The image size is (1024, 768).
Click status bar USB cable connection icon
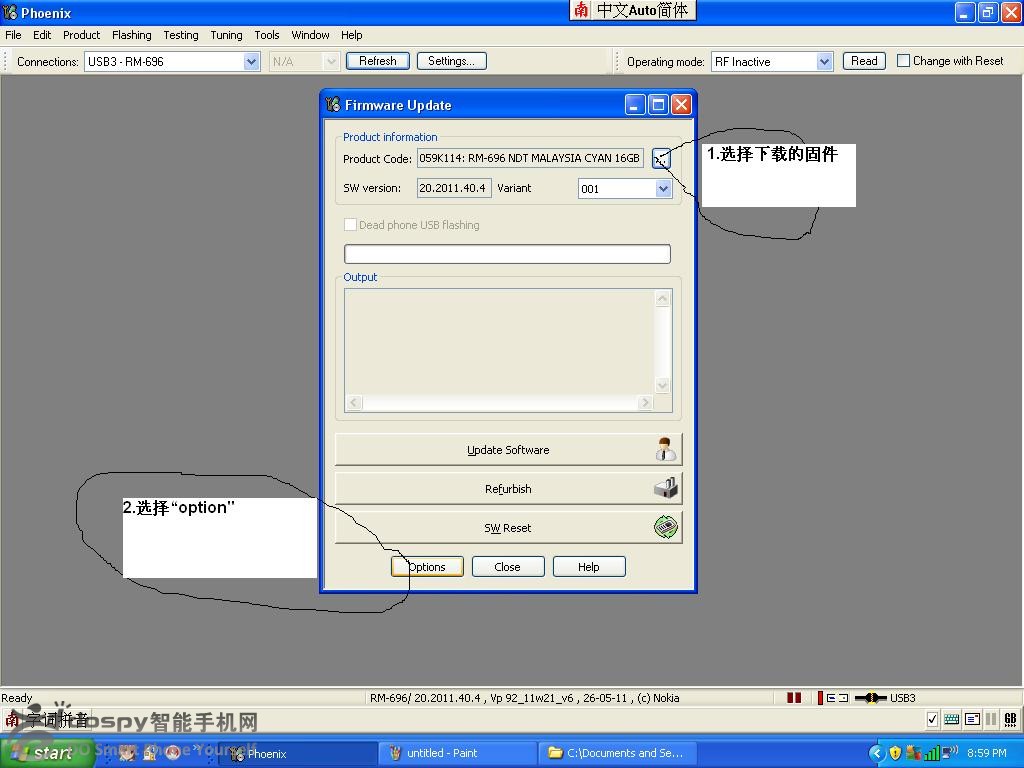(x=871, y=697)
